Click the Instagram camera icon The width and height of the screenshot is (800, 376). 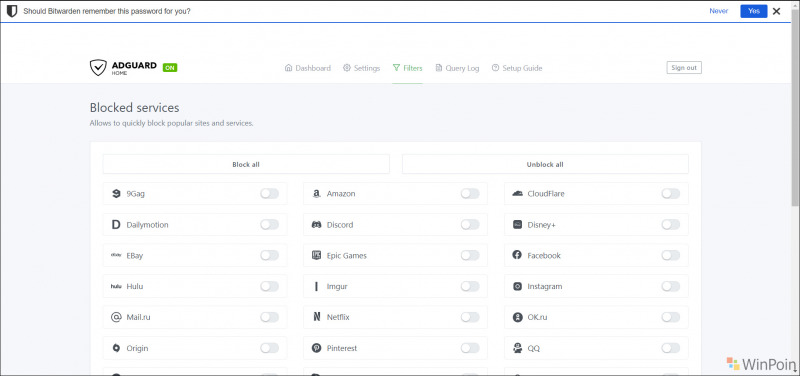tap(517, 286)
